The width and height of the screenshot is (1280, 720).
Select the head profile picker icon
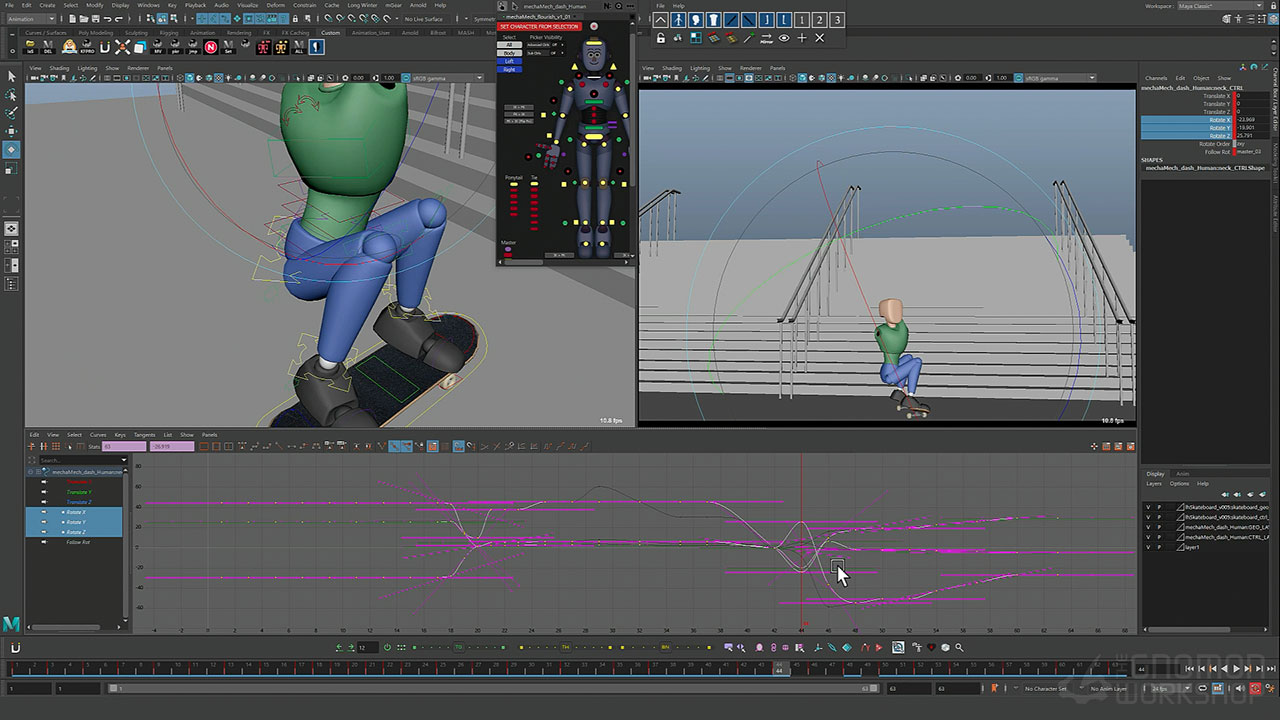[696, 20]
